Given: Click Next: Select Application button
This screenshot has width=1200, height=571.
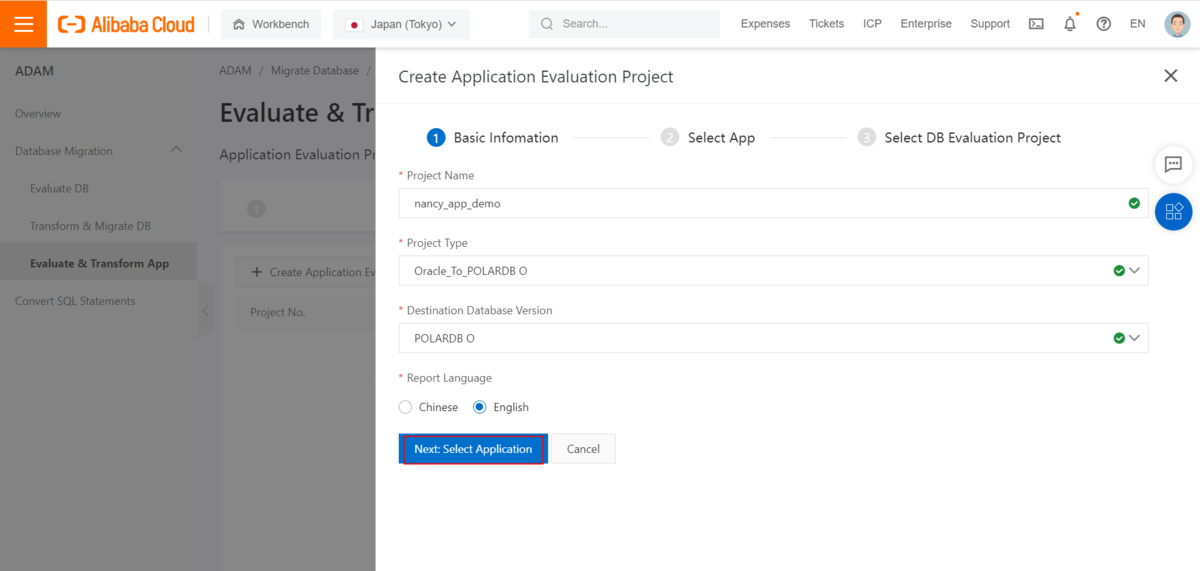Looking at the screenshot, I should pos(473,449).
